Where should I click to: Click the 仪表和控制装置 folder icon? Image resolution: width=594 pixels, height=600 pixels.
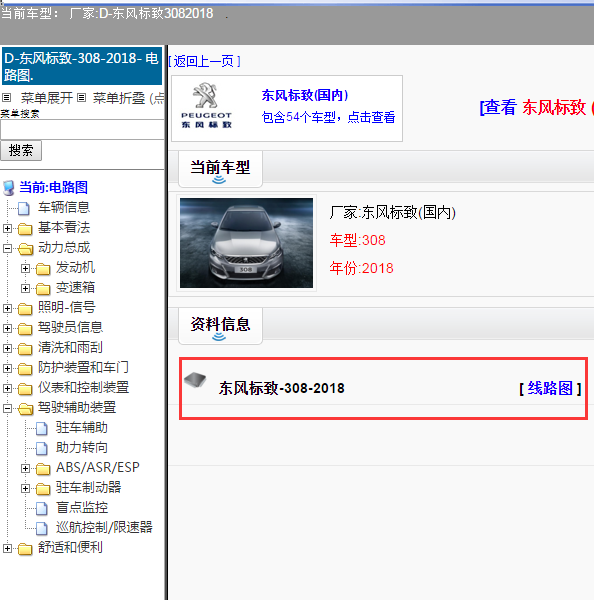(25, 388)
